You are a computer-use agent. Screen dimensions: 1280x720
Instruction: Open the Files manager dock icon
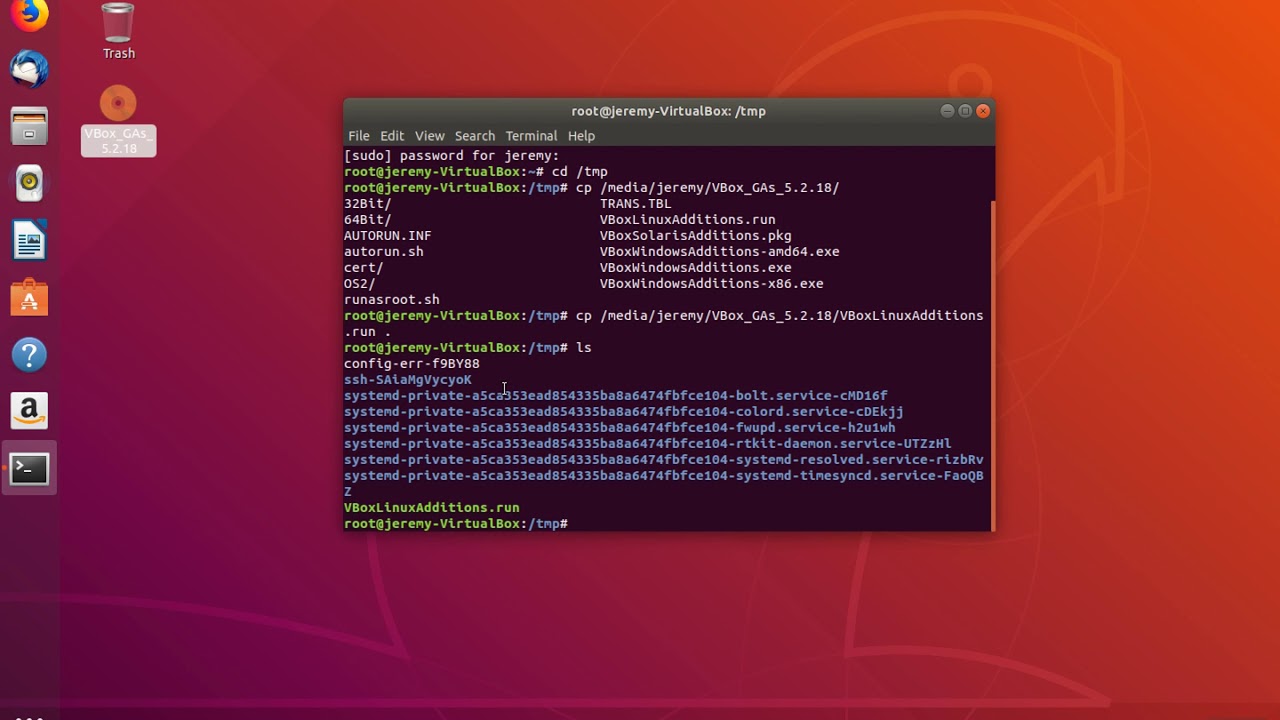[29, 127]
